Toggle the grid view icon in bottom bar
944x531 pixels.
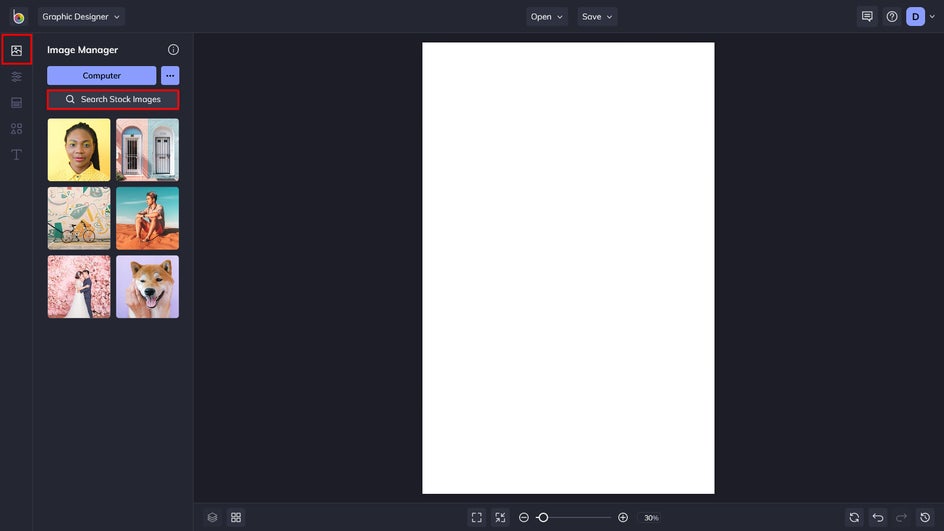236,517
